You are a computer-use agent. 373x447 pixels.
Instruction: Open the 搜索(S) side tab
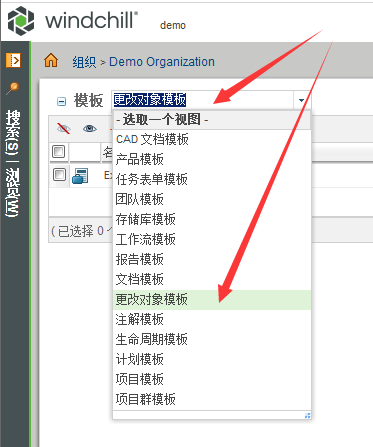13,134
